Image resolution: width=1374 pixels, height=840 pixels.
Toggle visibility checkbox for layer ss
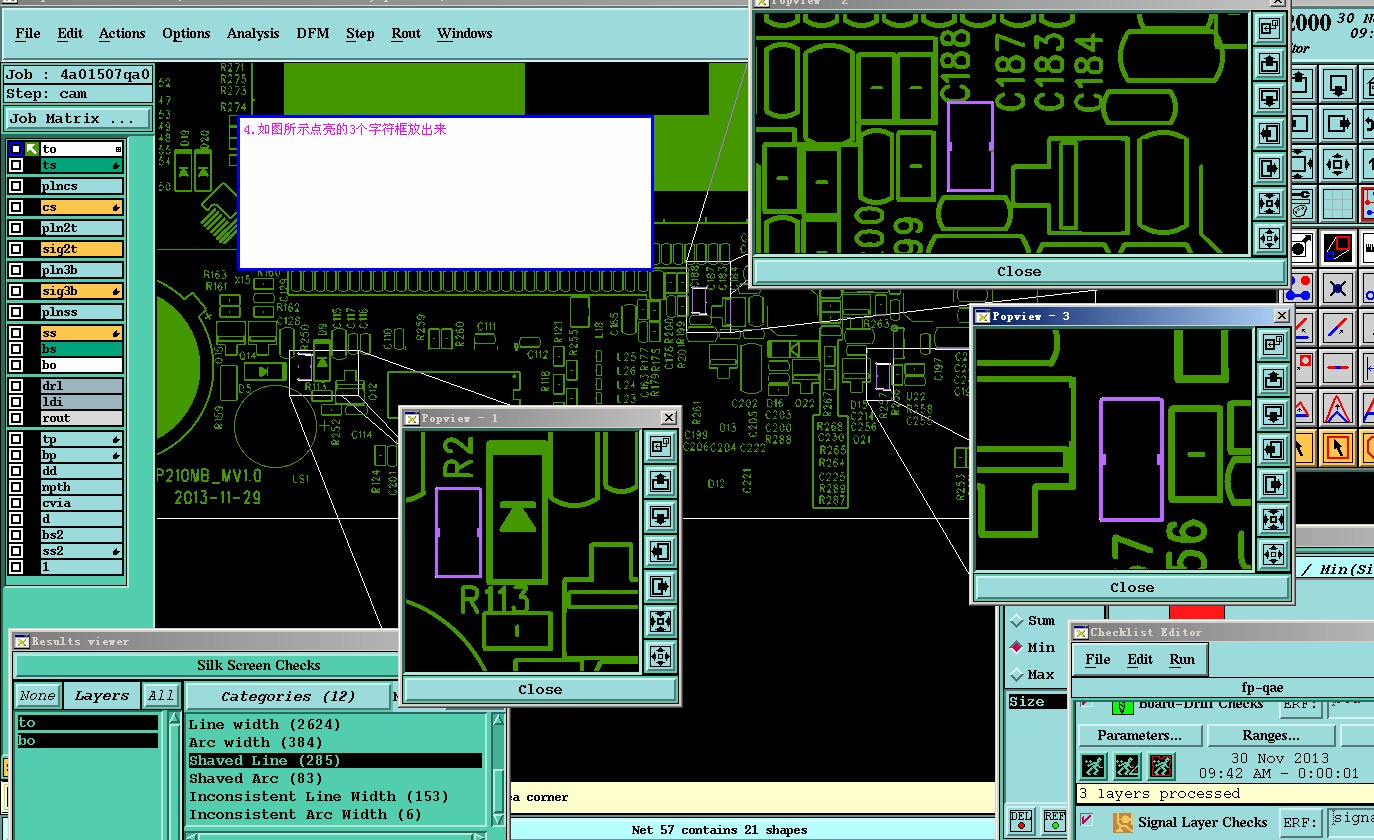click(16, 333)
